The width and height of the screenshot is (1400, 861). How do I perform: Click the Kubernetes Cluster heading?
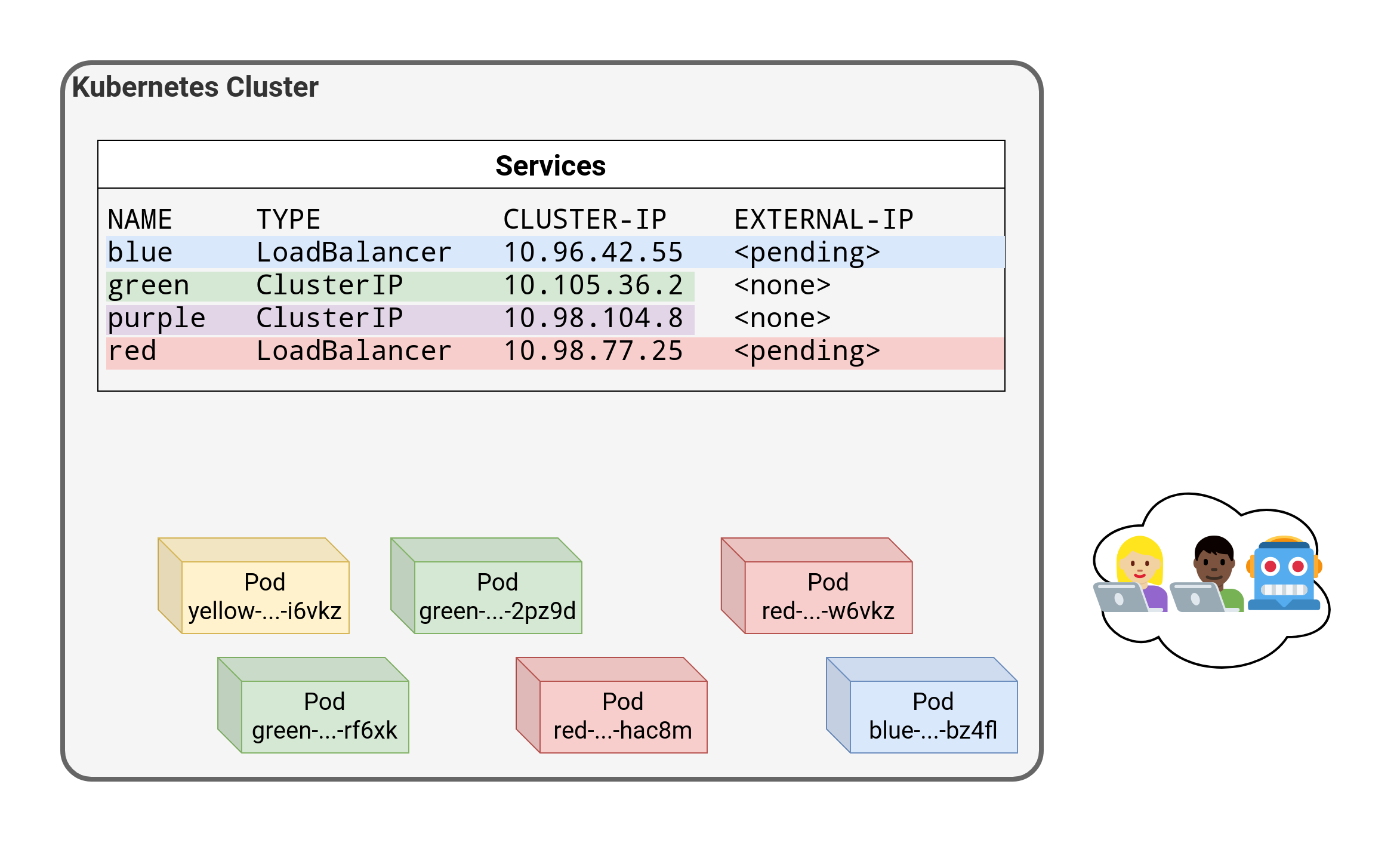(x=195, y=87)
